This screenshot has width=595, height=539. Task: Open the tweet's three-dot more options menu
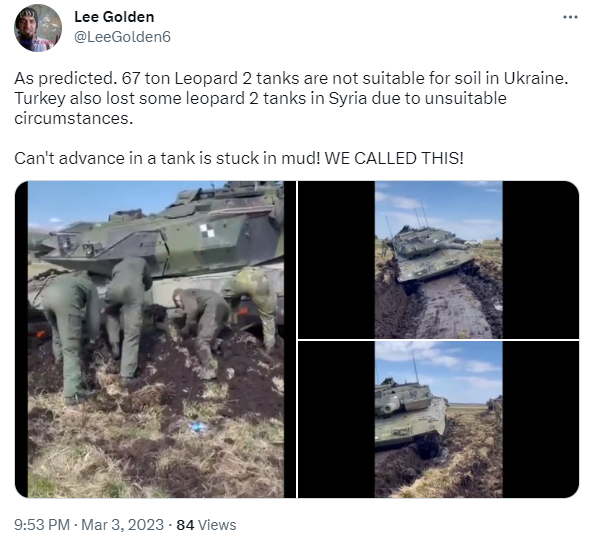570,17
